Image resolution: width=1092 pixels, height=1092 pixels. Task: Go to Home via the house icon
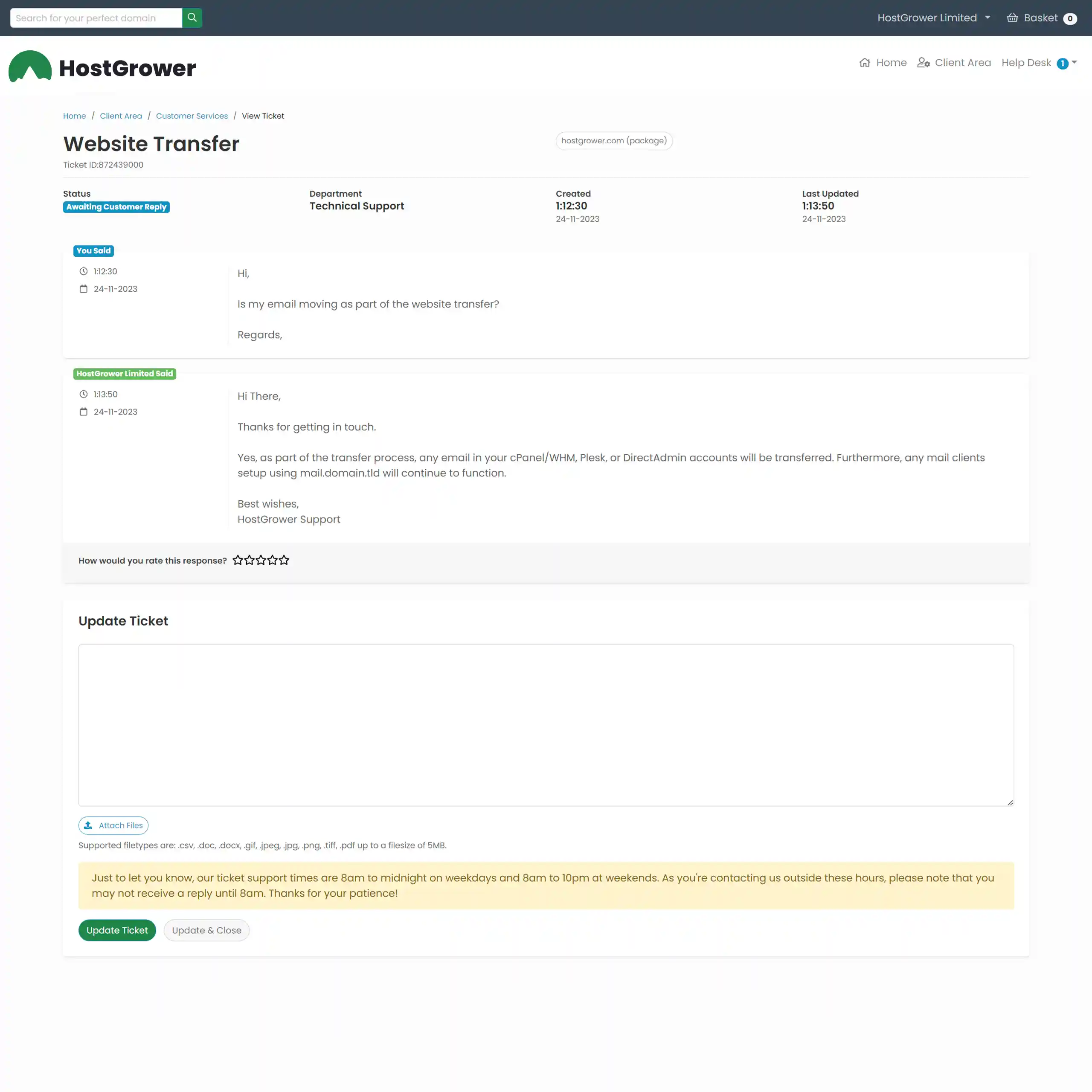tap(864, 63)
